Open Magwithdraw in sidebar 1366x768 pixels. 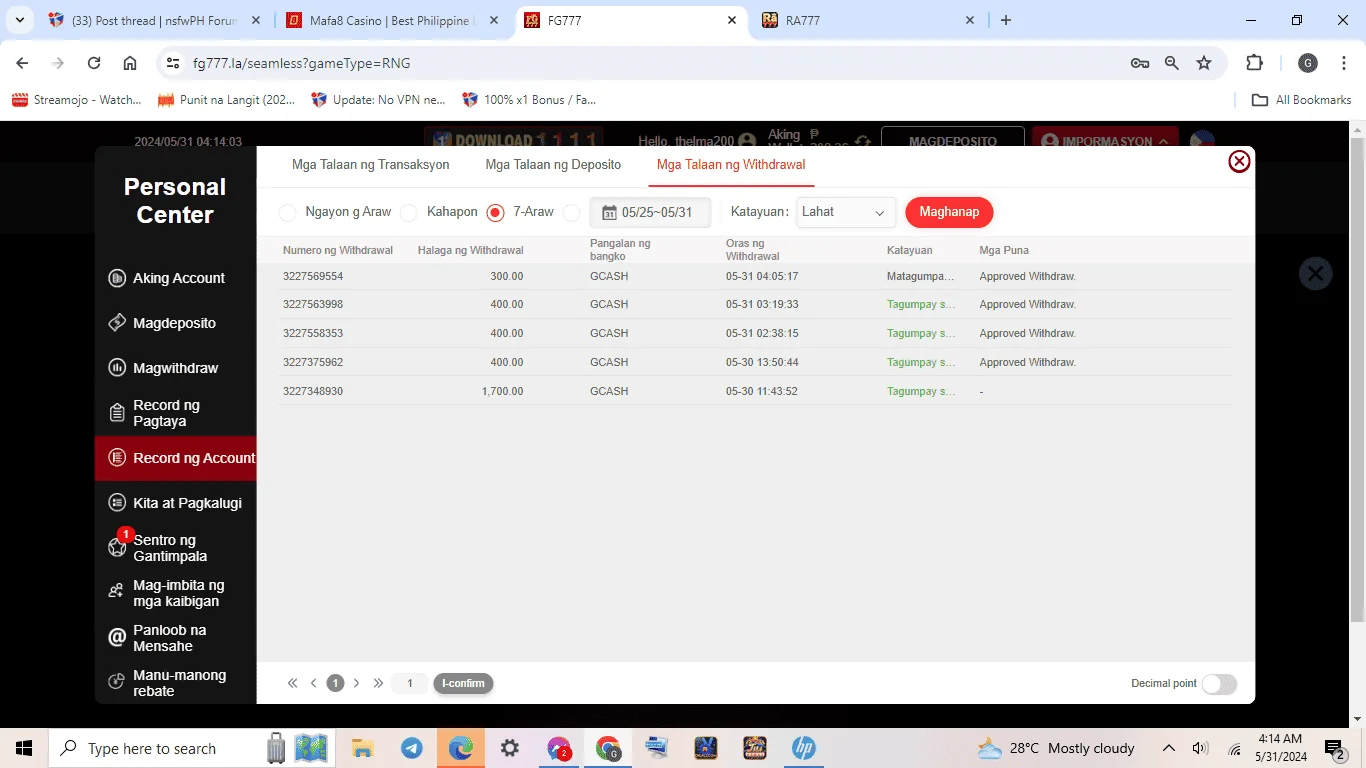point(175,368)
